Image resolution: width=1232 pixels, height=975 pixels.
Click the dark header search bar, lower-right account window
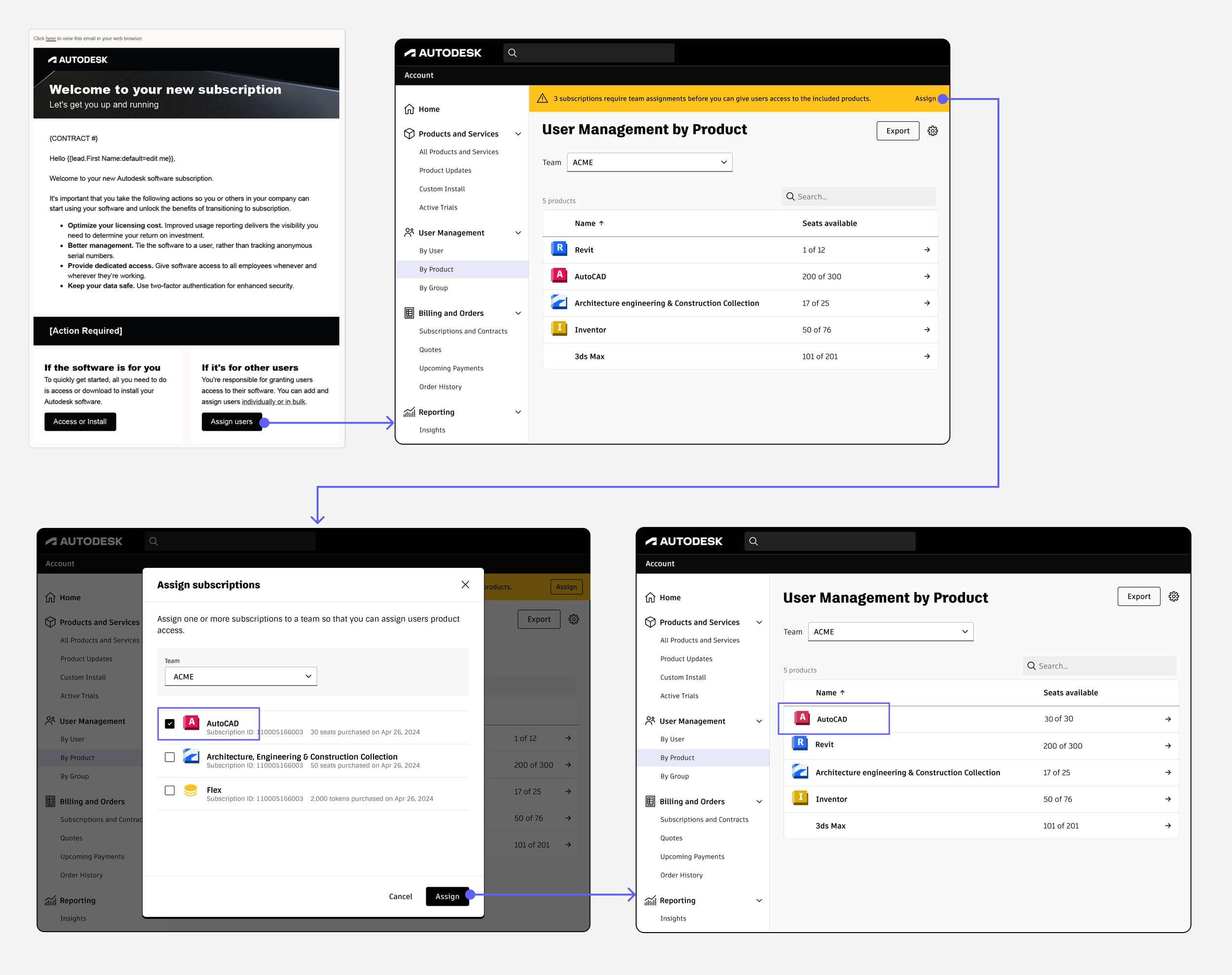pos(830,541)
